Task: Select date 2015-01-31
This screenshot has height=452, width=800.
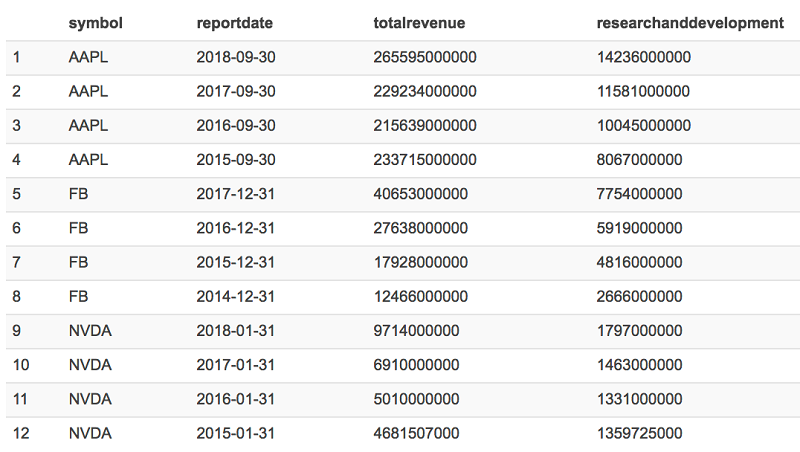Action: click(x=236, y=433)
